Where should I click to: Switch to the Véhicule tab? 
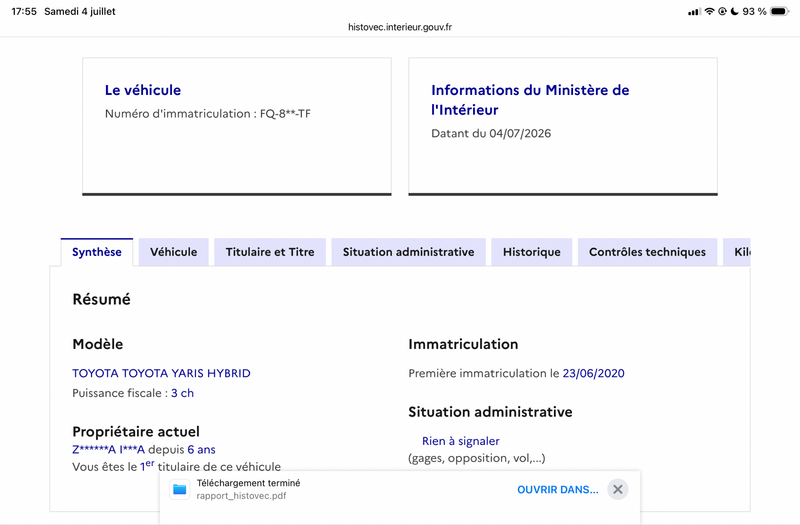[x=173, y=252]
